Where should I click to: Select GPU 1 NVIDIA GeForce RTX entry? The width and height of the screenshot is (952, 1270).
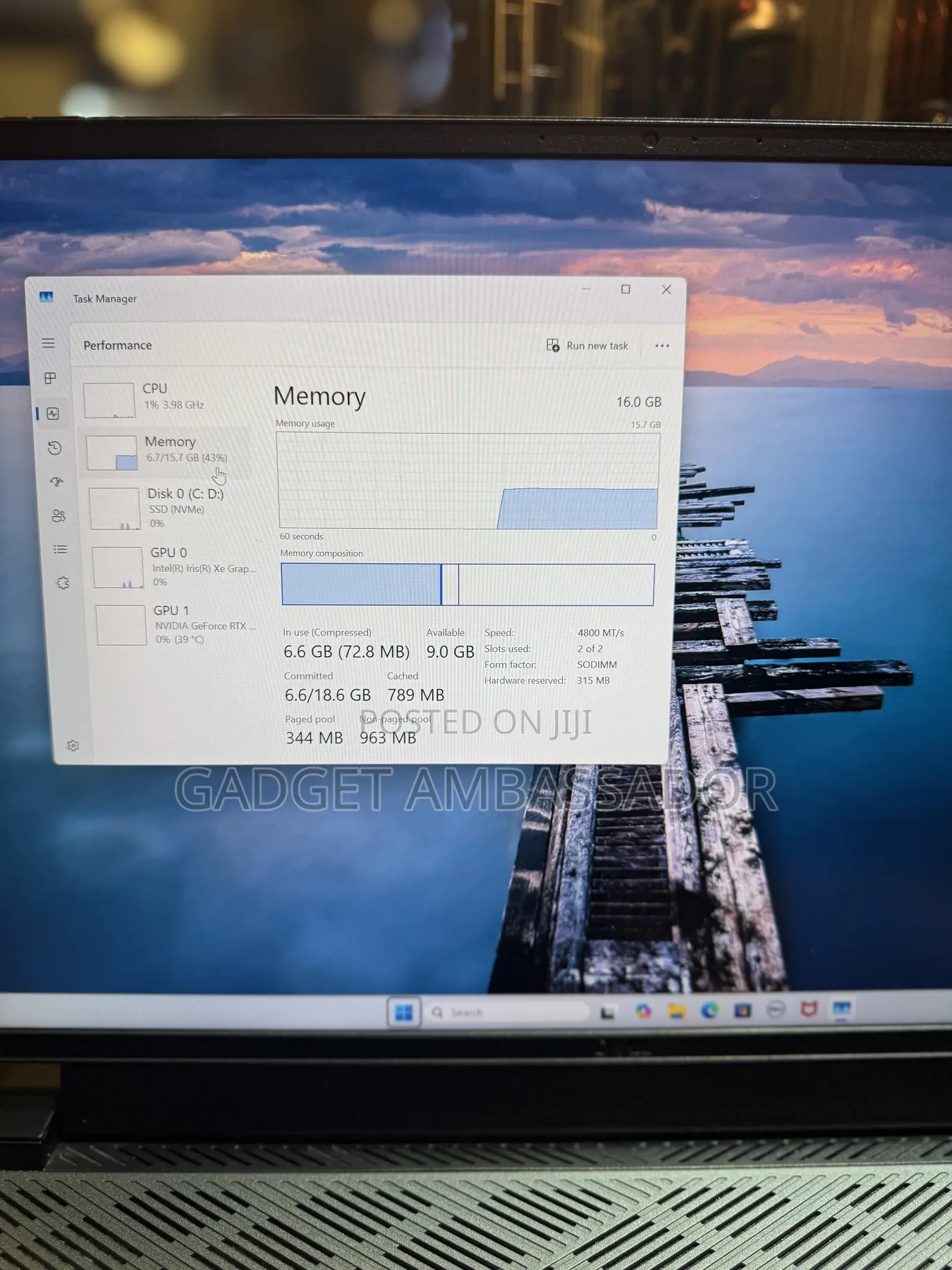177,624
